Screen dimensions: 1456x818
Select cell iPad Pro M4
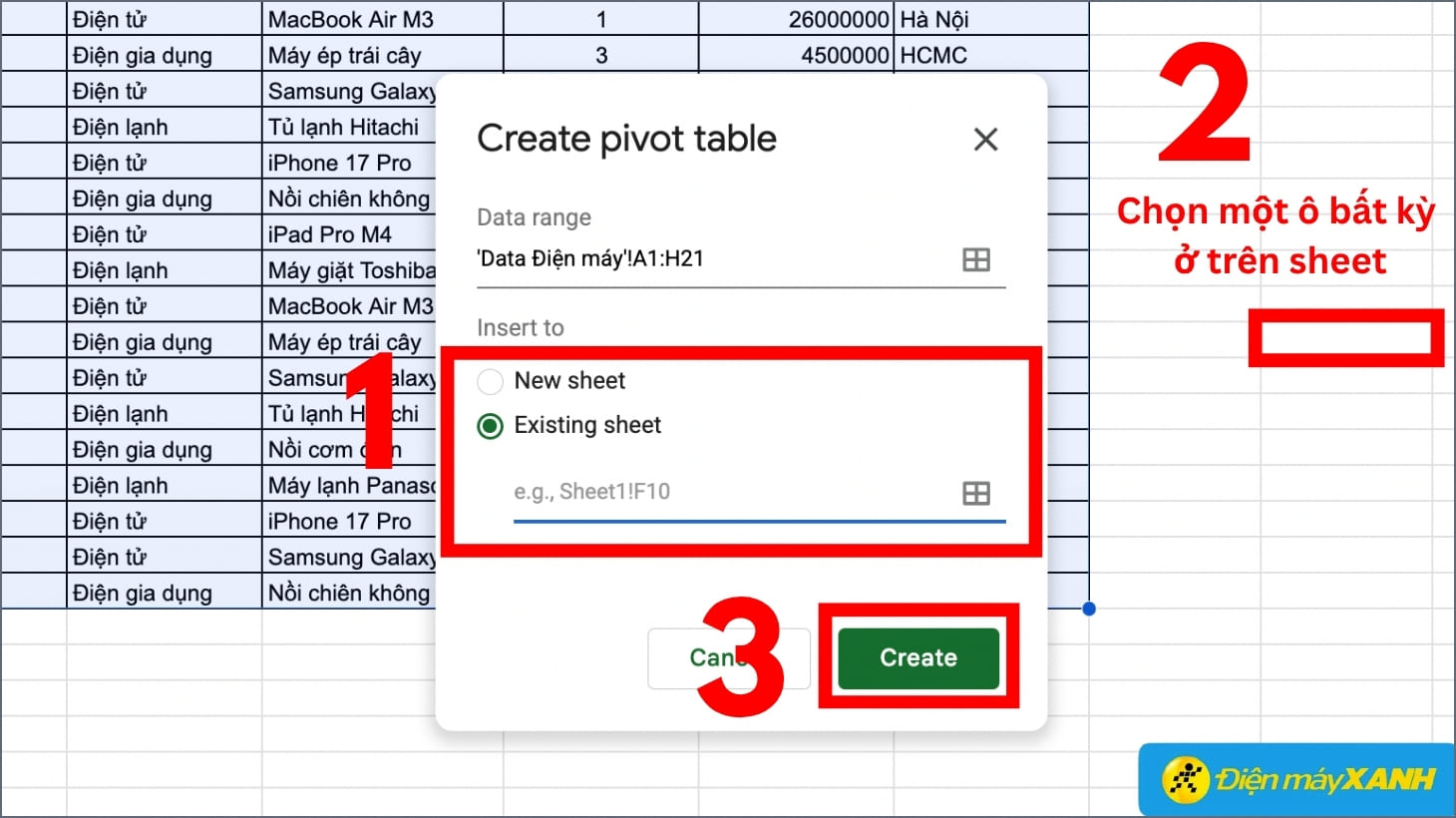pos(349,234)
